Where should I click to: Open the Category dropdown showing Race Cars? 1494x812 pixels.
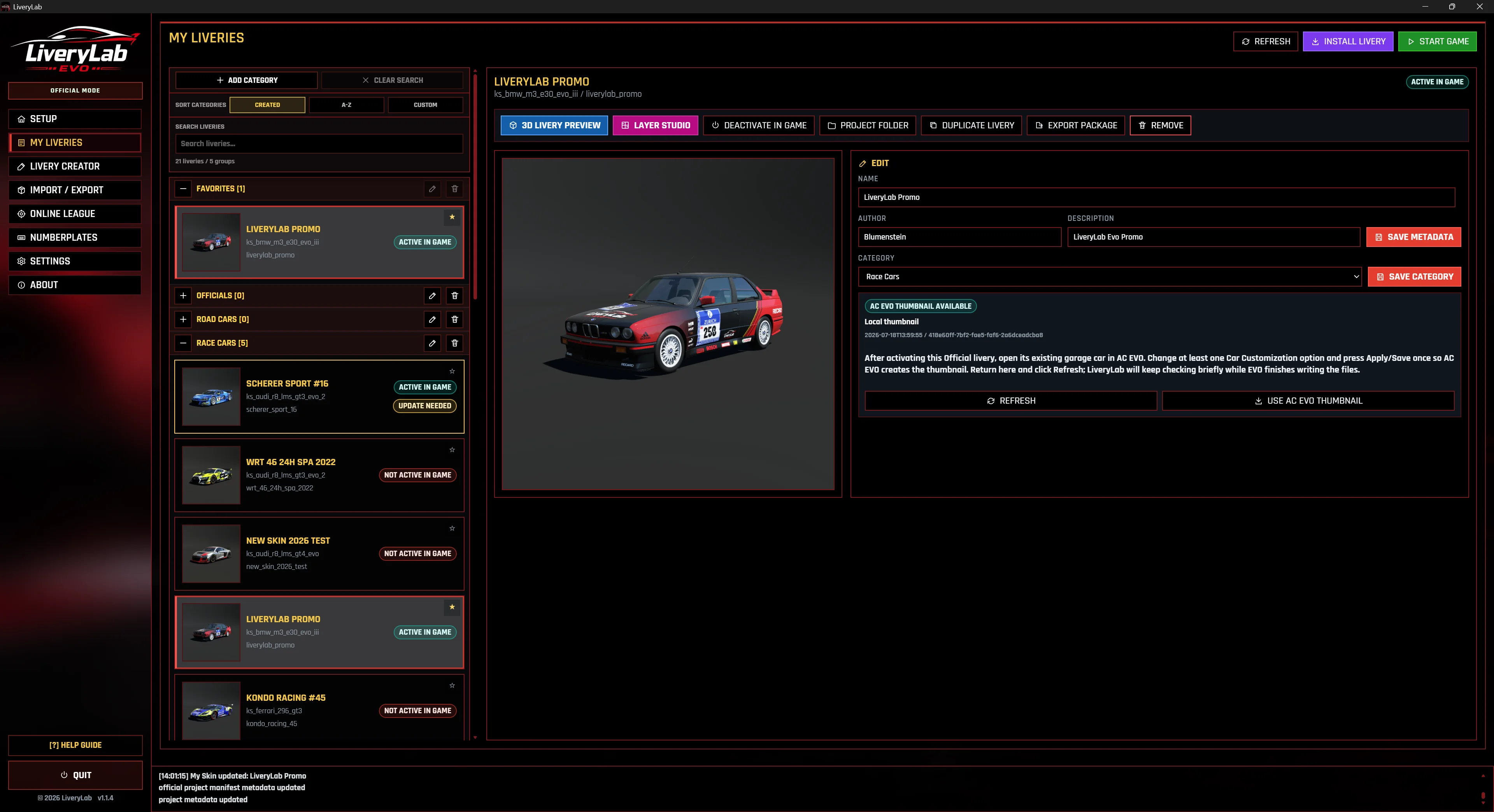[1110, 276]
